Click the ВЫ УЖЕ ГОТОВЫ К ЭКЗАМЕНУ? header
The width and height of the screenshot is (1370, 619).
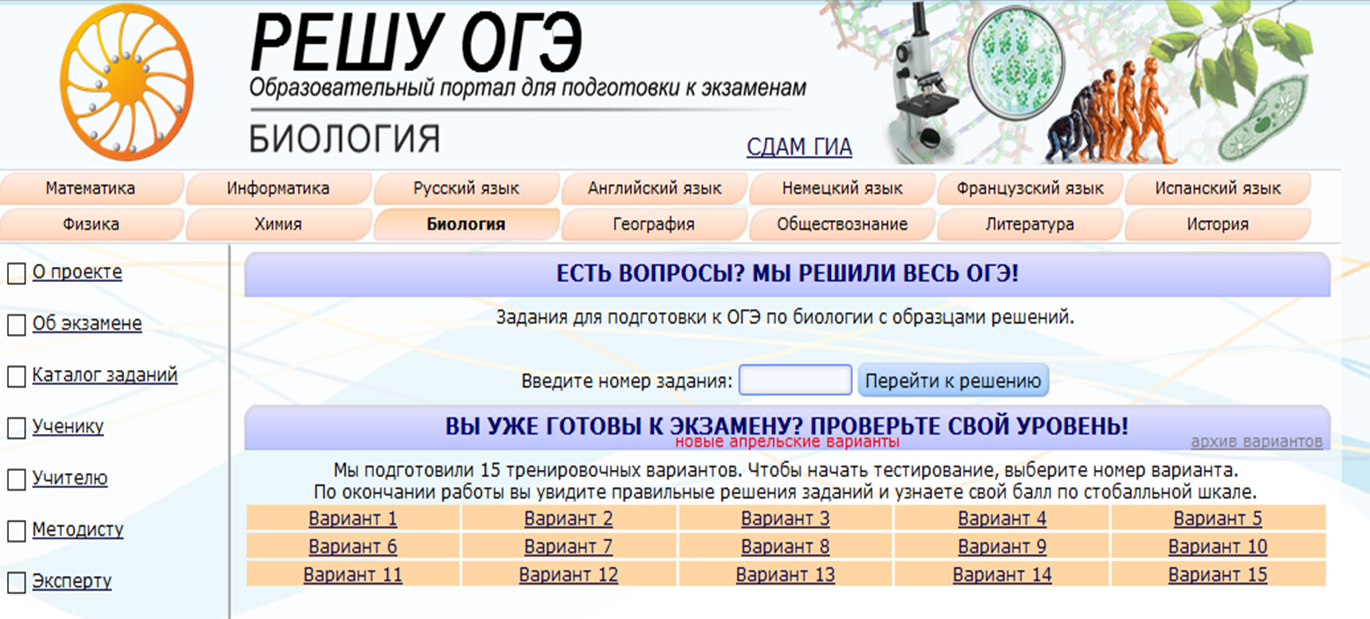tap(787, 426)
